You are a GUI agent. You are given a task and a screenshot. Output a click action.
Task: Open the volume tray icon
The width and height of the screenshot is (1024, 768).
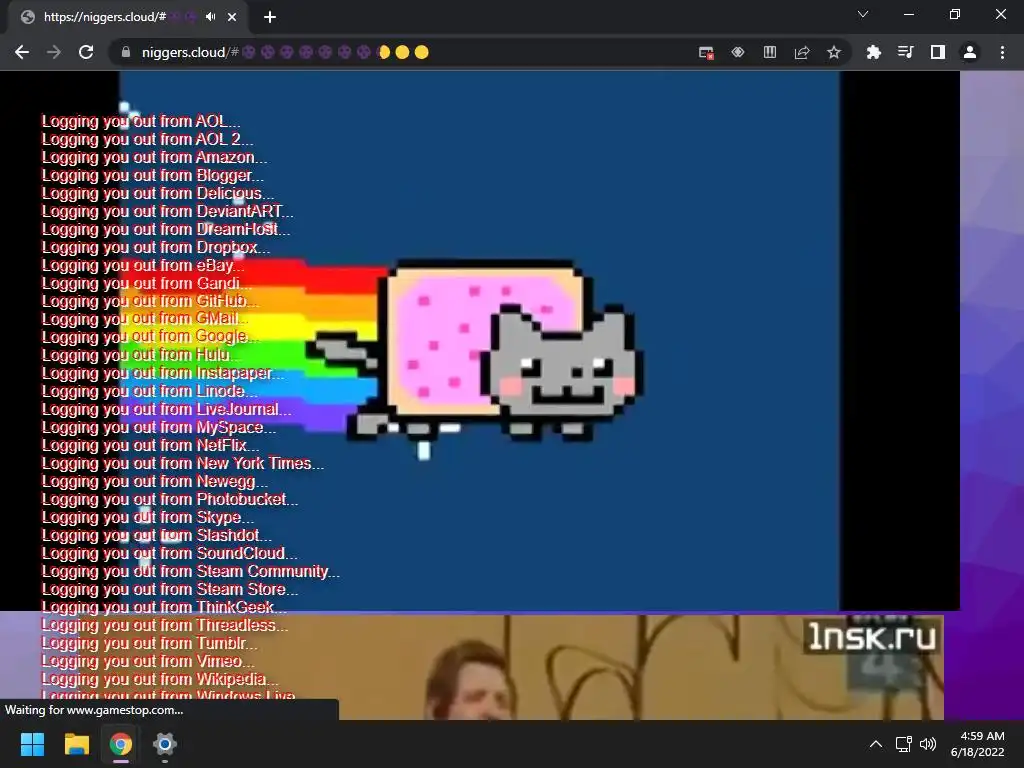[927, 744]
